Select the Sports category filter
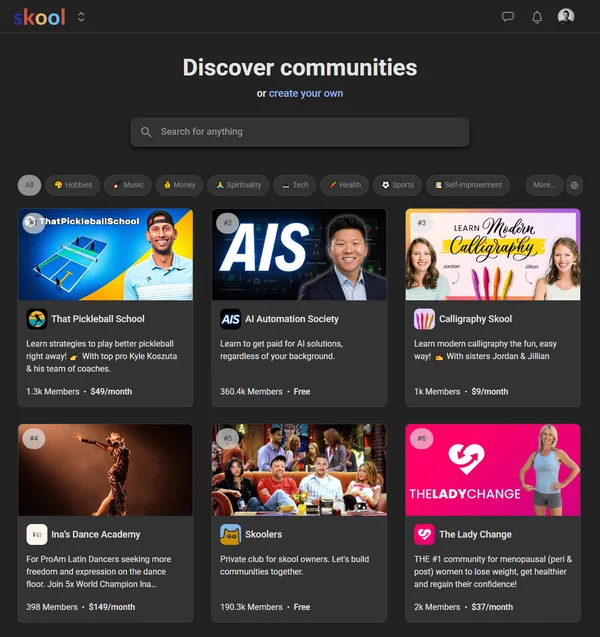 coord(397,185)
